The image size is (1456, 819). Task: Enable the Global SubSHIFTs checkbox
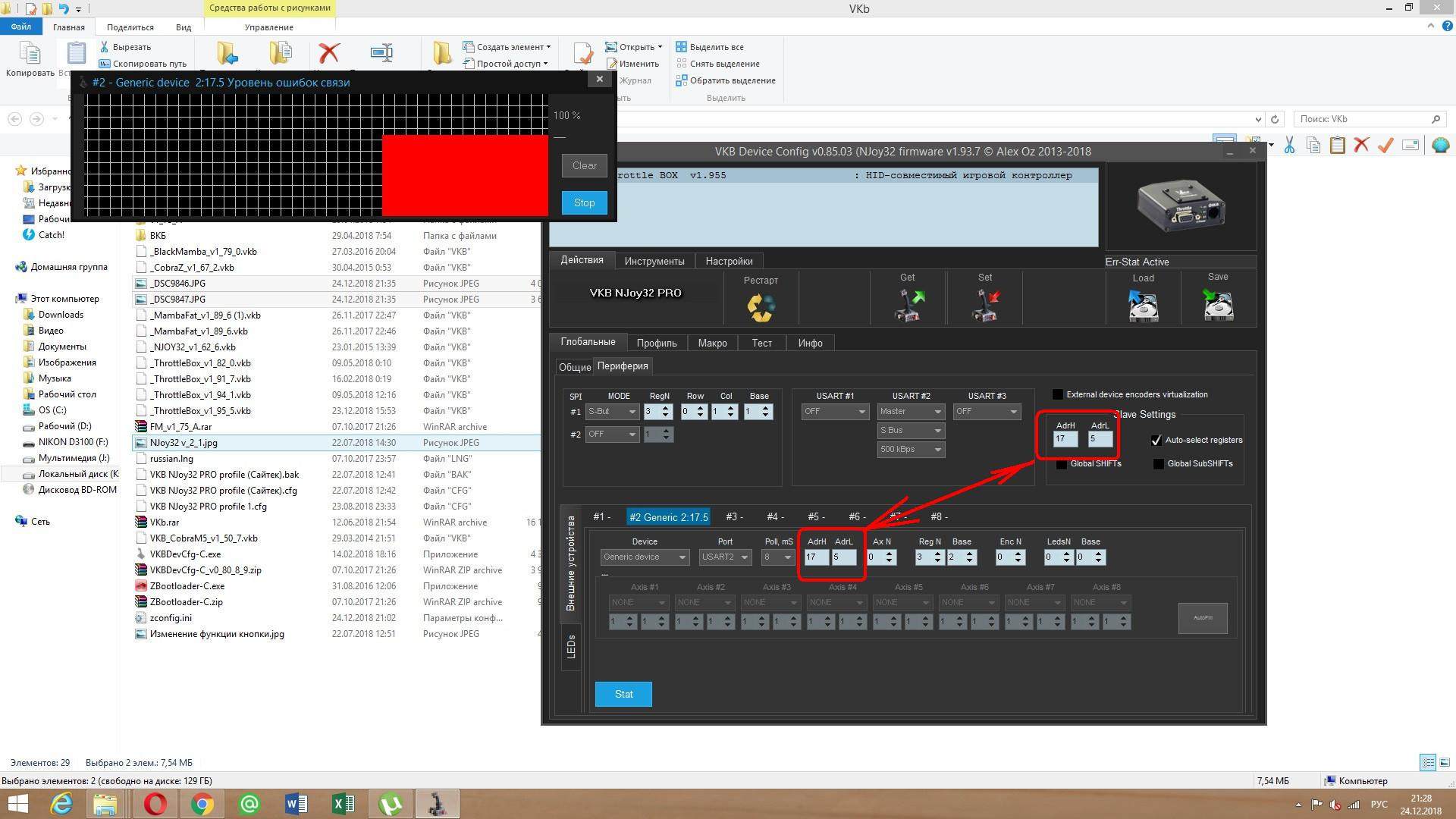(1159, 464)
